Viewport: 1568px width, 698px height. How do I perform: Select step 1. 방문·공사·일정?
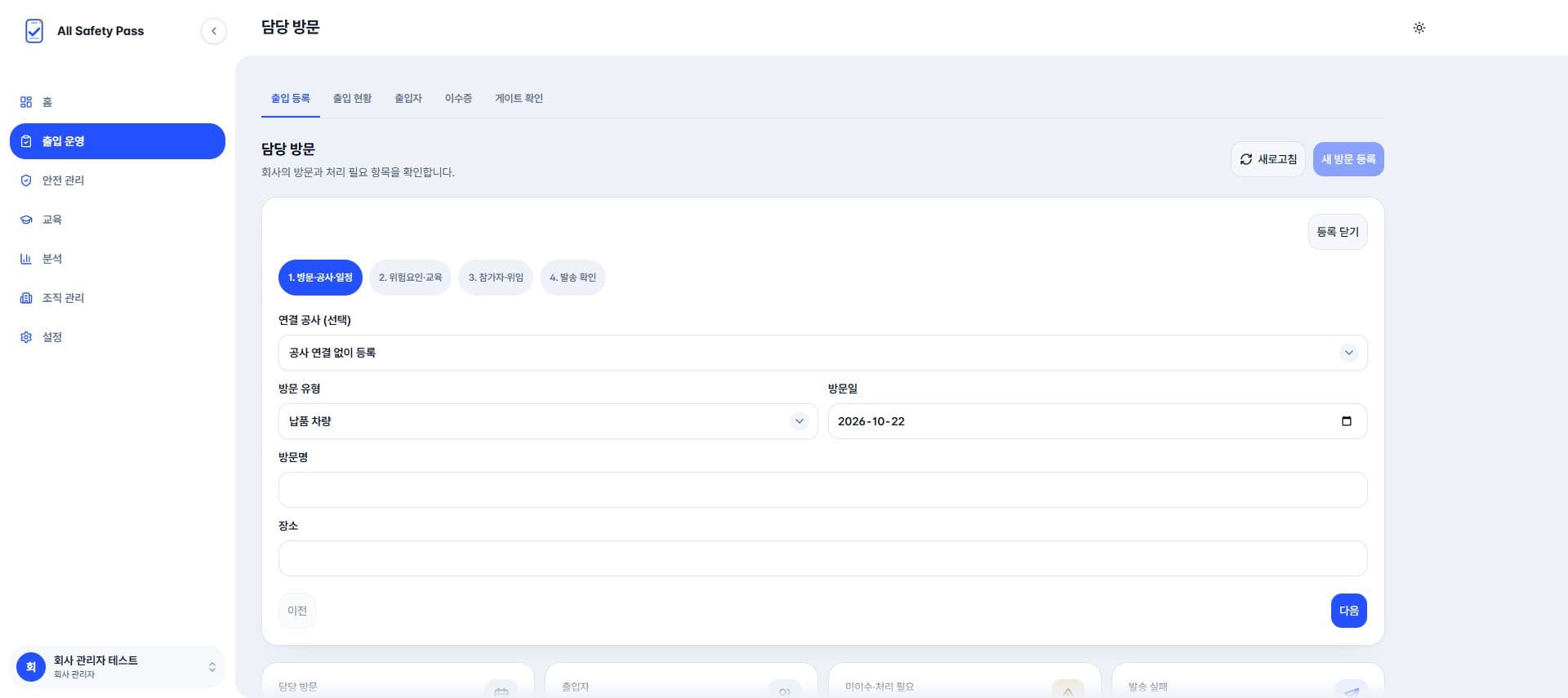pos(320,278)
